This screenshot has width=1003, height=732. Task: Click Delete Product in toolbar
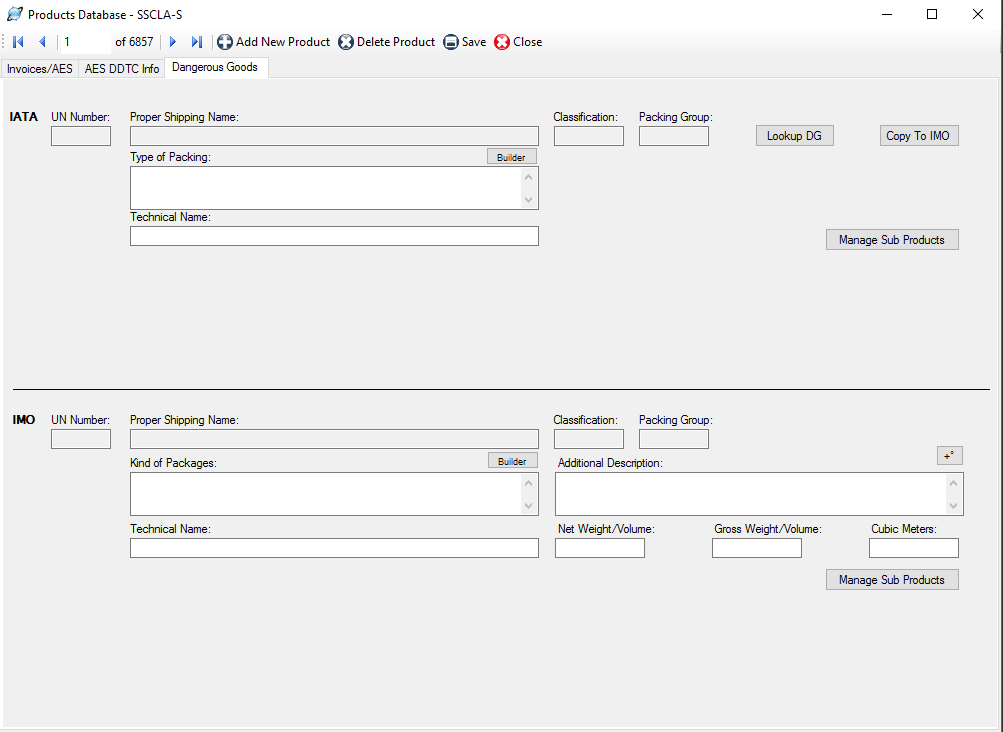tap(387, 42)
